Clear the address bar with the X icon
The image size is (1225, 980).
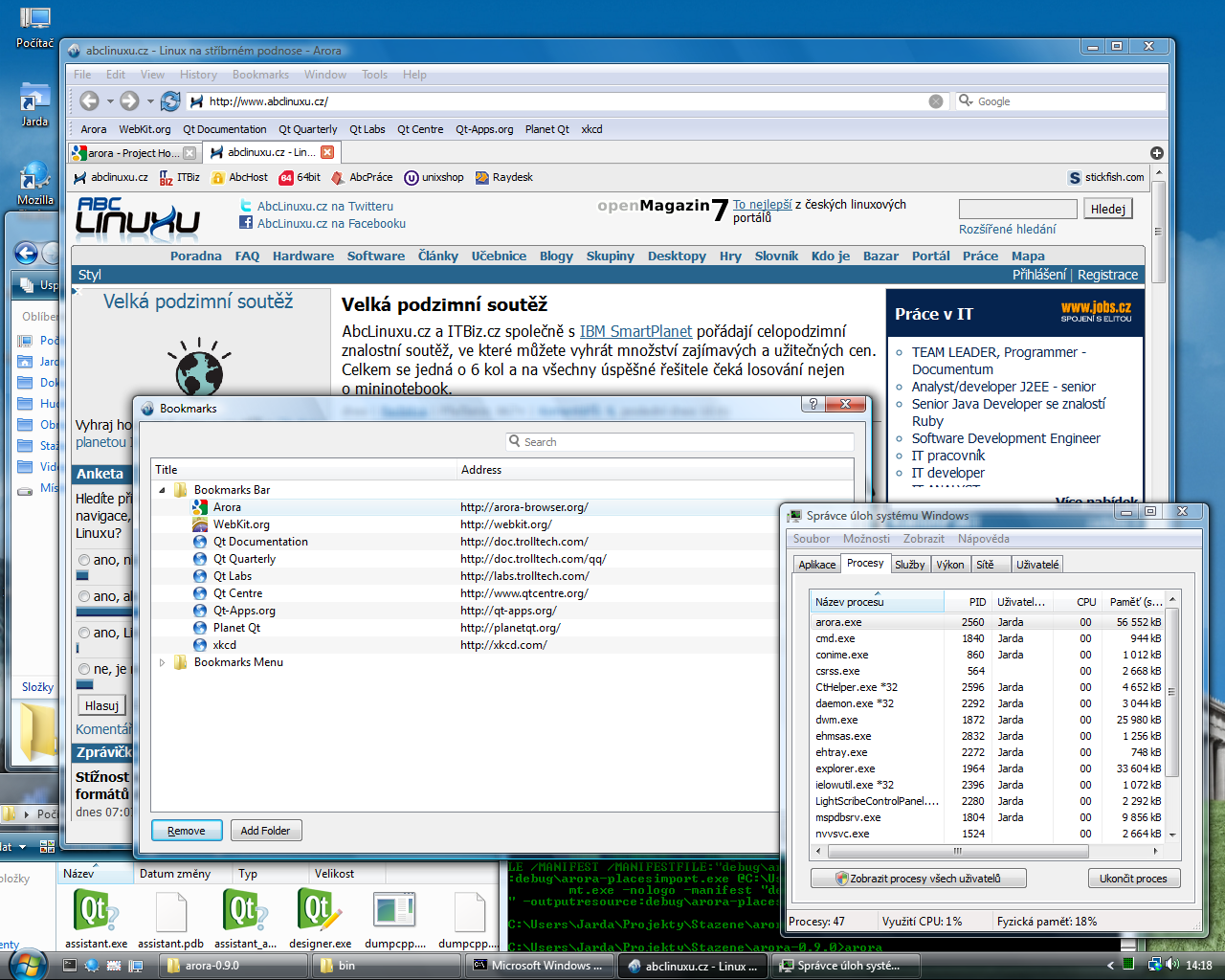pyautogui.click(x=936, y=101)
